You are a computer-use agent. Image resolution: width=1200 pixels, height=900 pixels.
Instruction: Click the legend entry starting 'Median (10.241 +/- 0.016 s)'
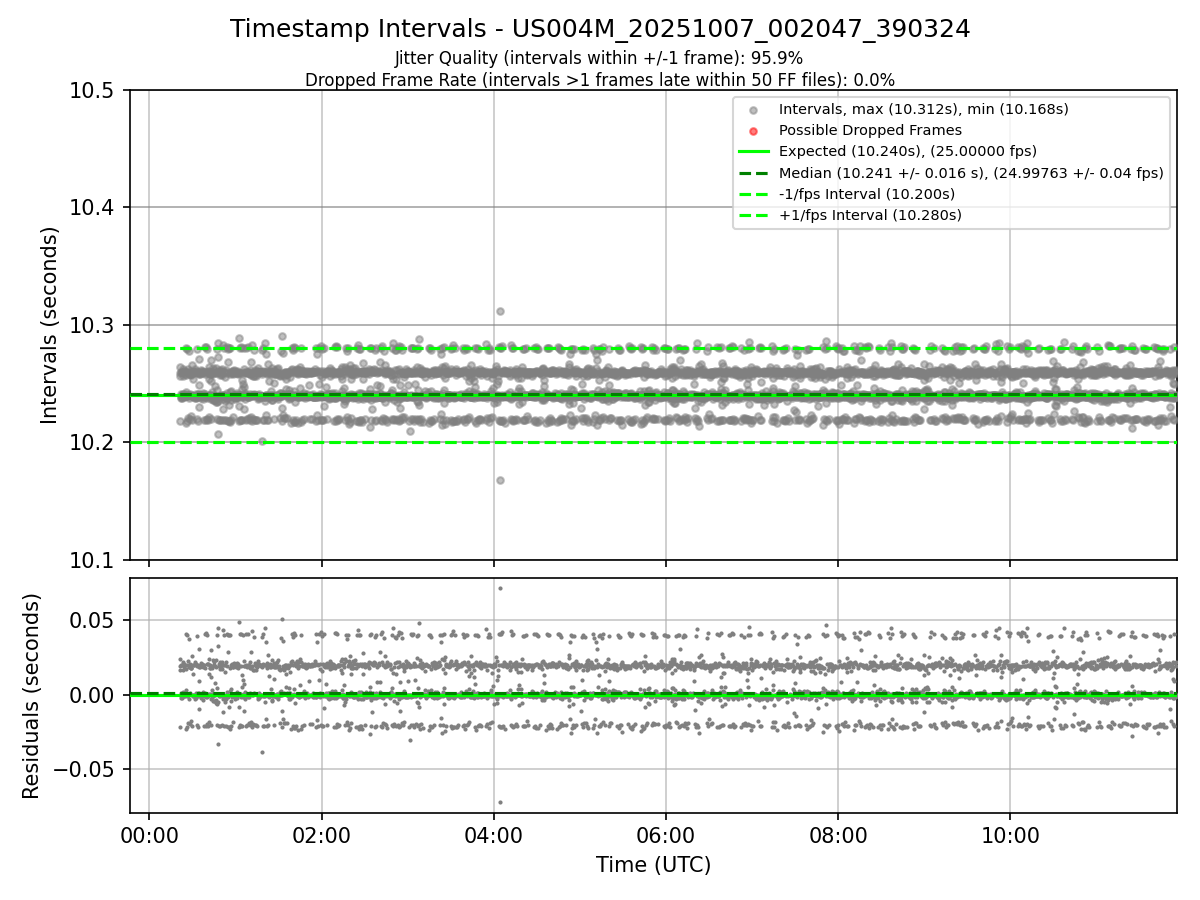[971, 172]
